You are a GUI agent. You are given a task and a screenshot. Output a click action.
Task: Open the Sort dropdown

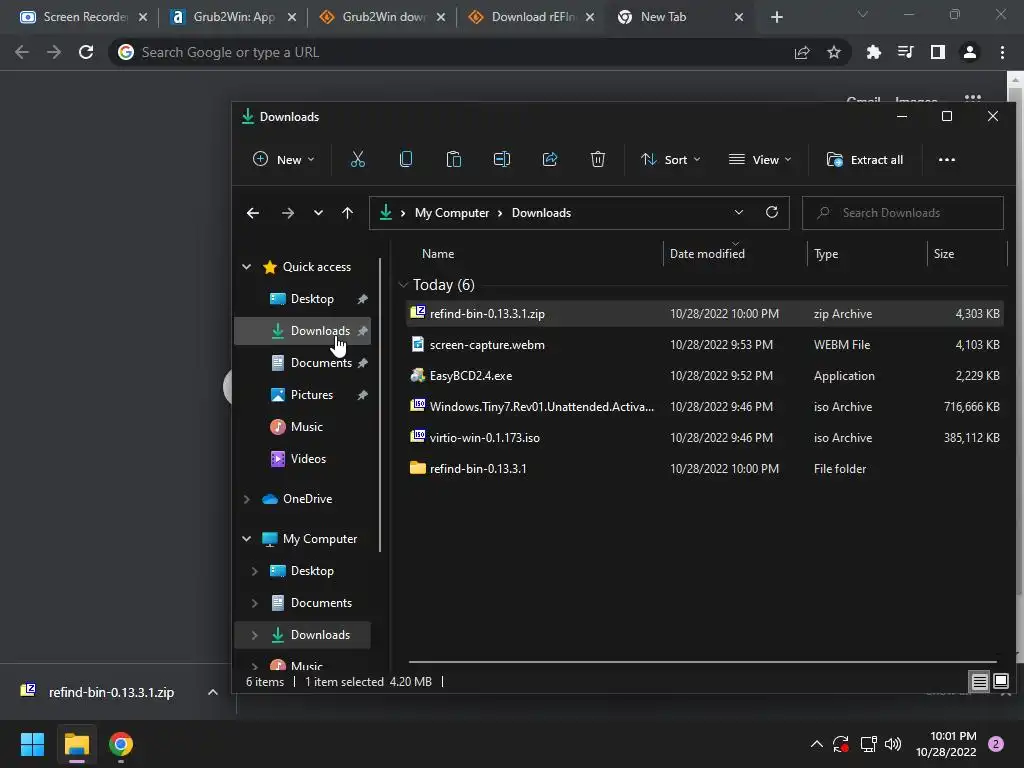(x=671, y=159)
